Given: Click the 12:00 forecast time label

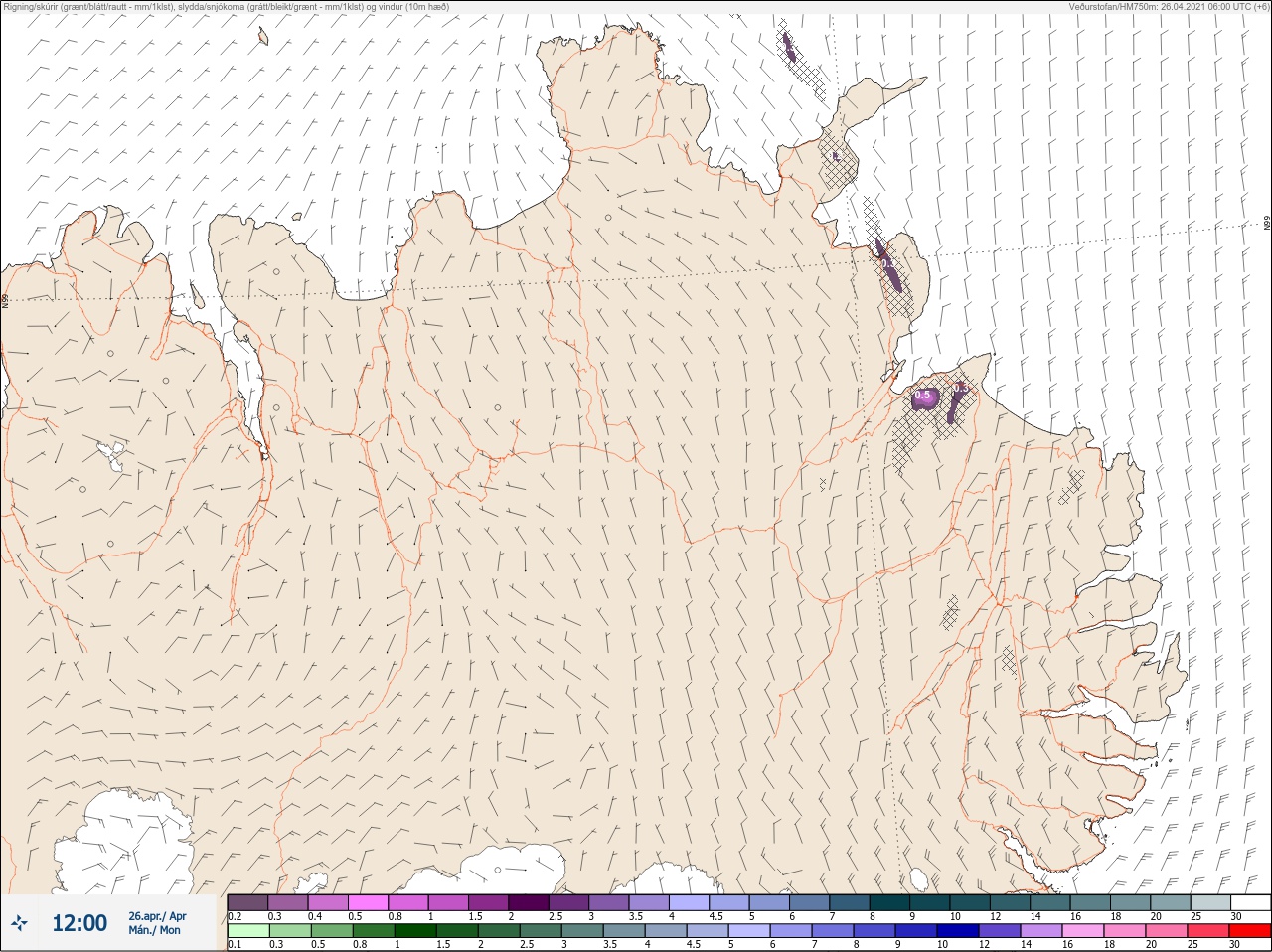Looking at the screenshot, I should pos(79,923).
